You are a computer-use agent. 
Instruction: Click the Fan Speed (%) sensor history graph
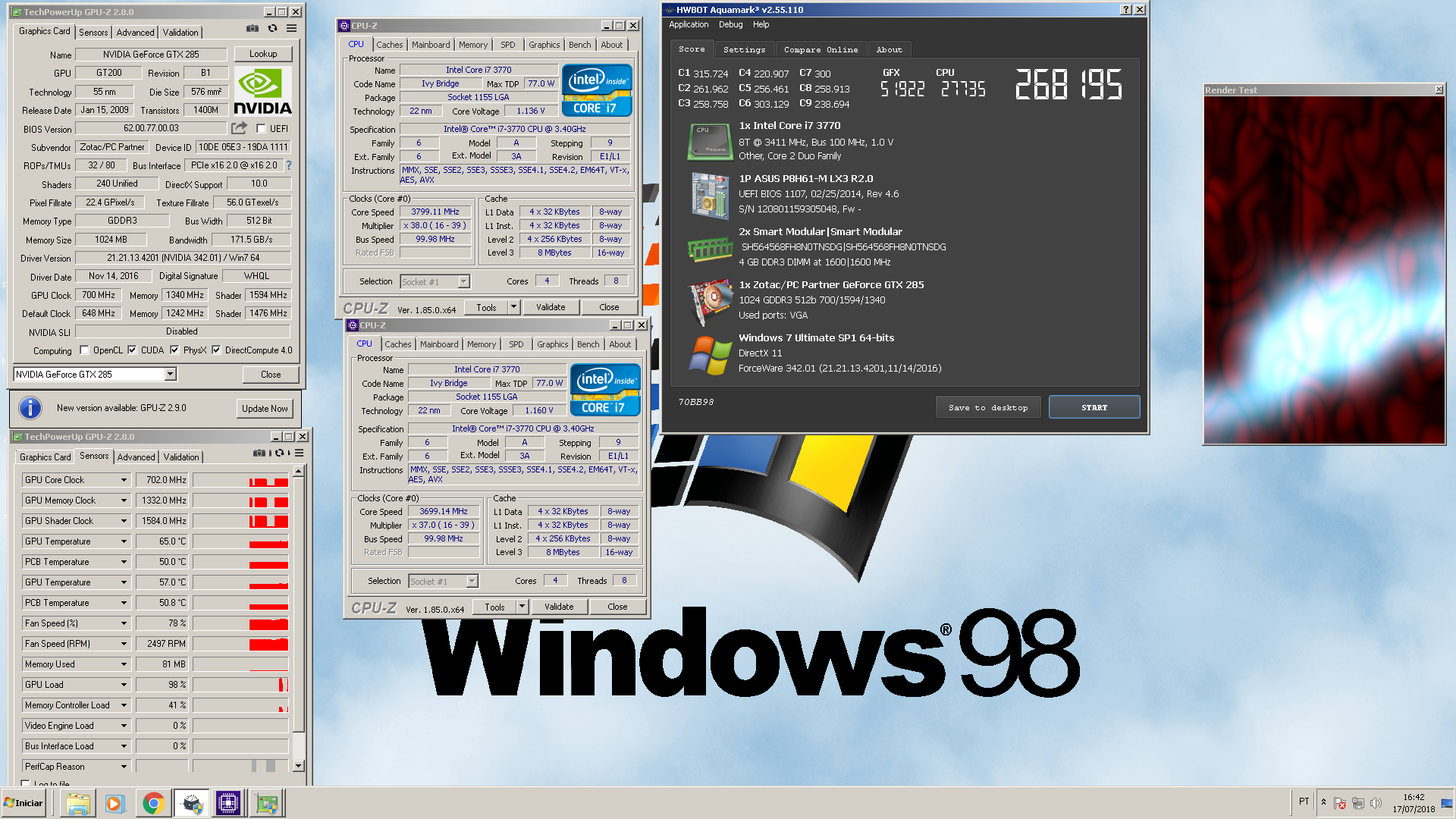[x=240, y=623]
